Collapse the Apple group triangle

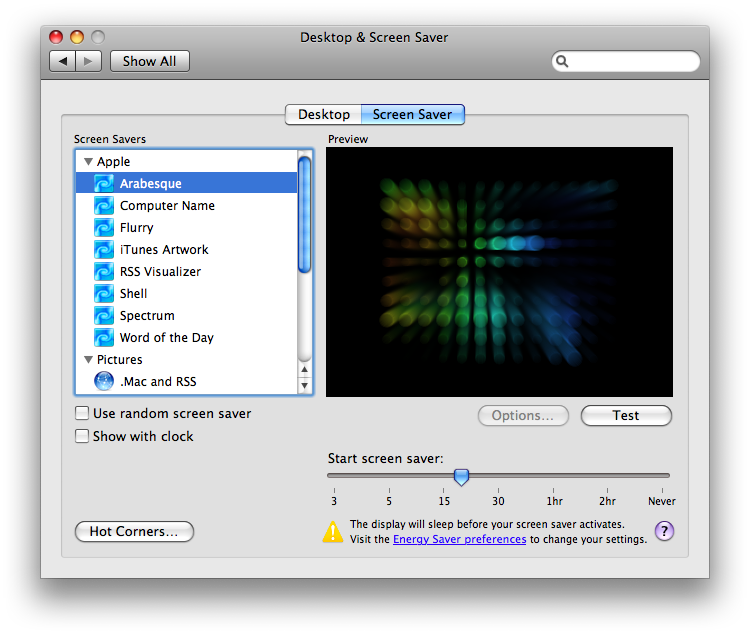pyautogui.click(x=88, y=162)
